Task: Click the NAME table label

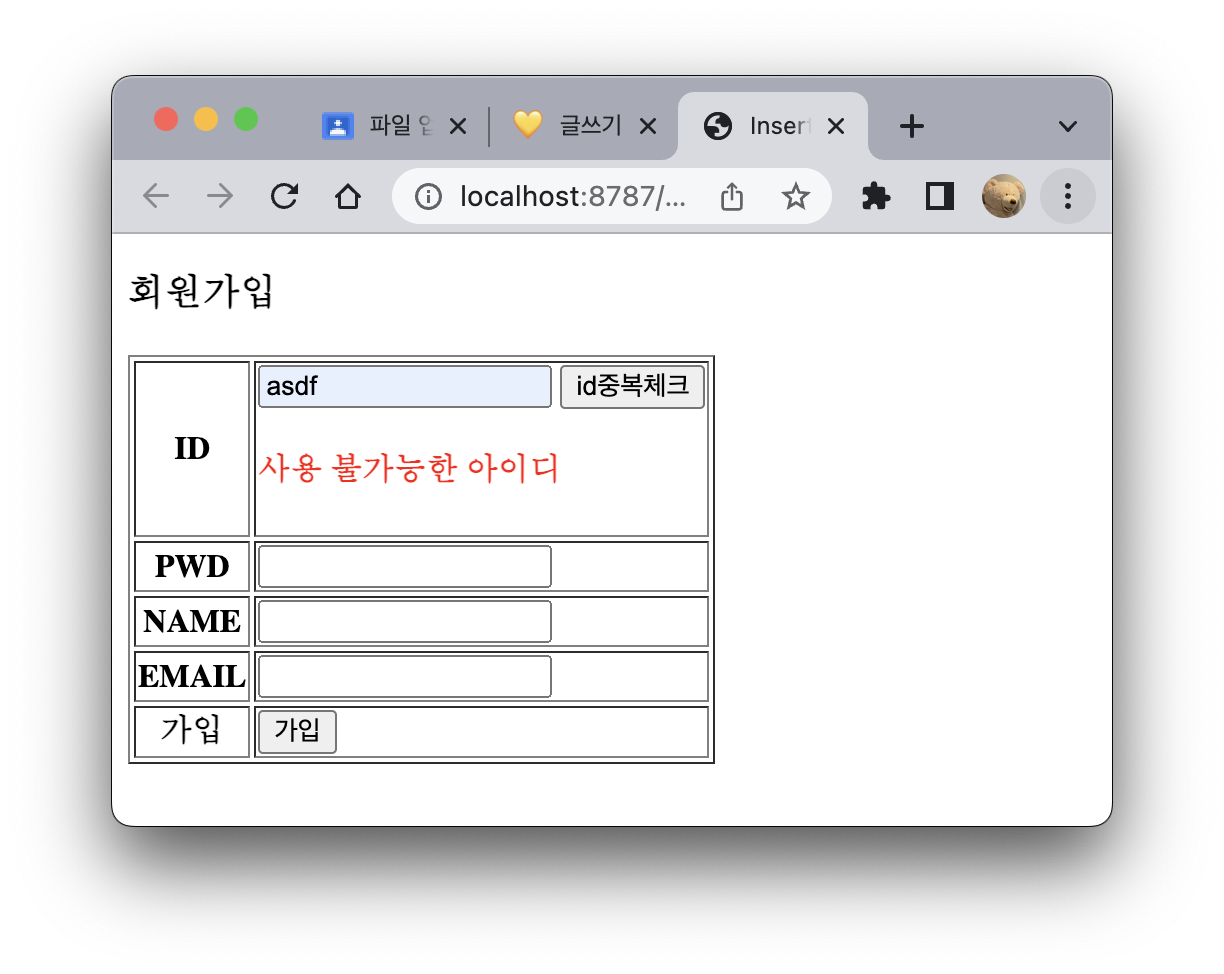Action: pyautogui.click(x=192, y=622)
